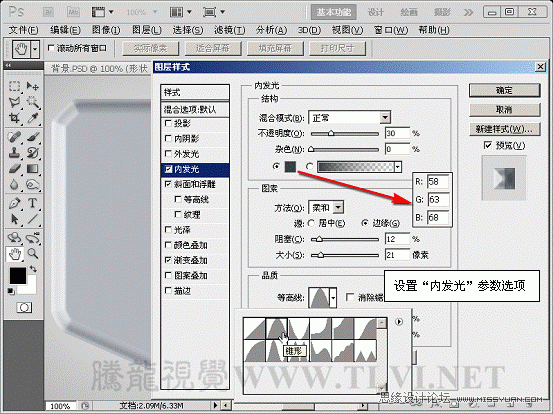The width and height of the screenshot is (553, 414).
Task: Select the Eyedropper tool
Action: click(x=33, y=118)
